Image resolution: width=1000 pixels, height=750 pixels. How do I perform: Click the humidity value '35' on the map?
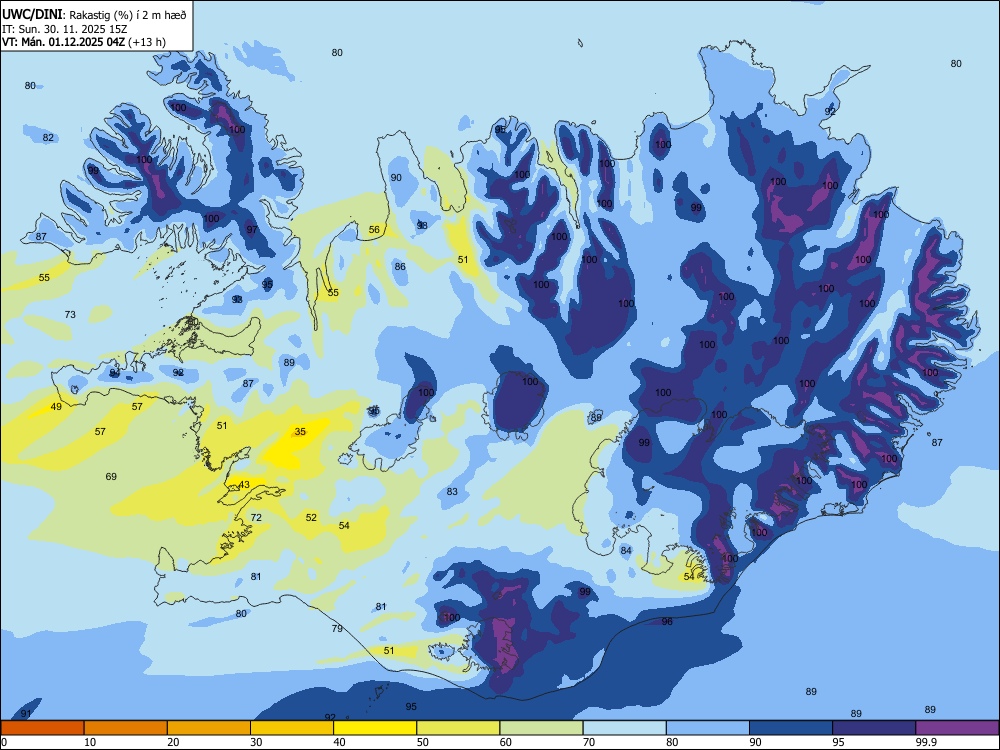(300, 432)
